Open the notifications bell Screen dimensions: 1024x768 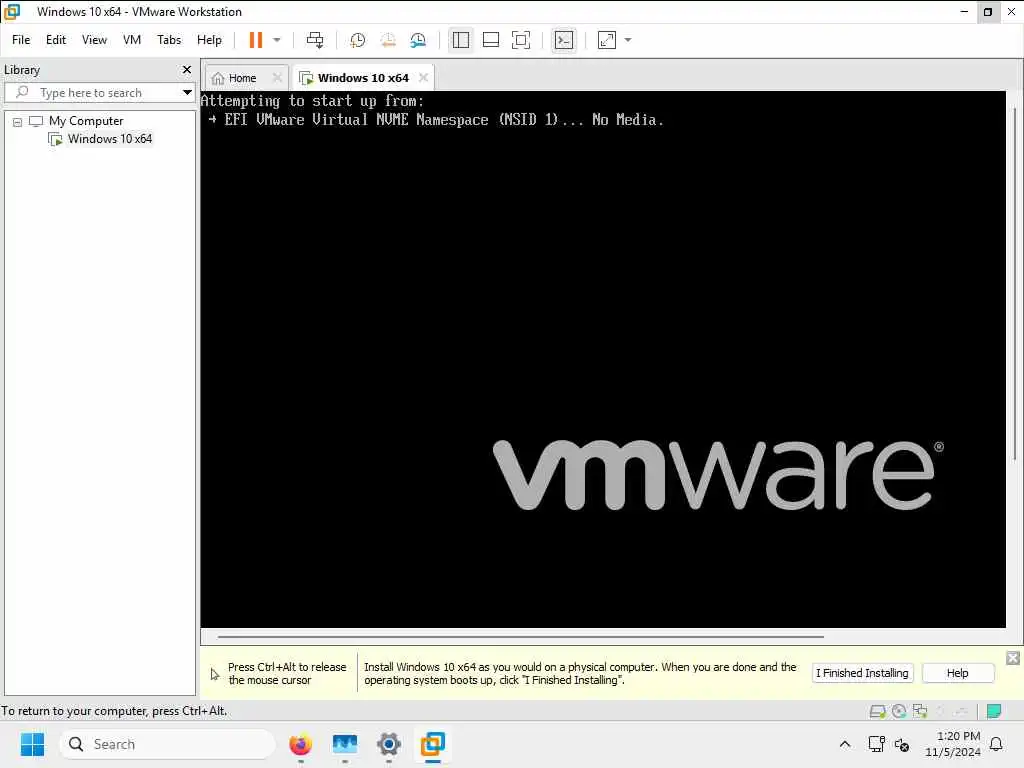(x=996, y=744)
